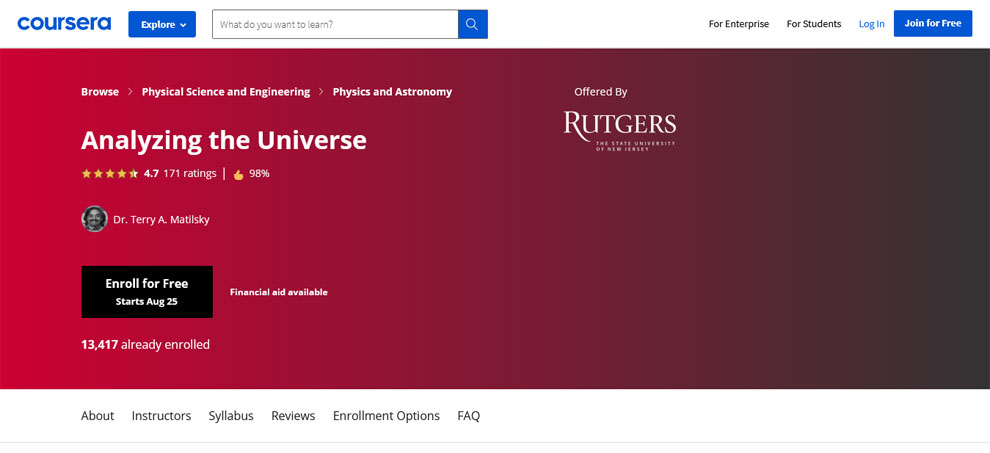Click the Log In link
The width and height of the screenshot is (990, 453).
[871, 24]
